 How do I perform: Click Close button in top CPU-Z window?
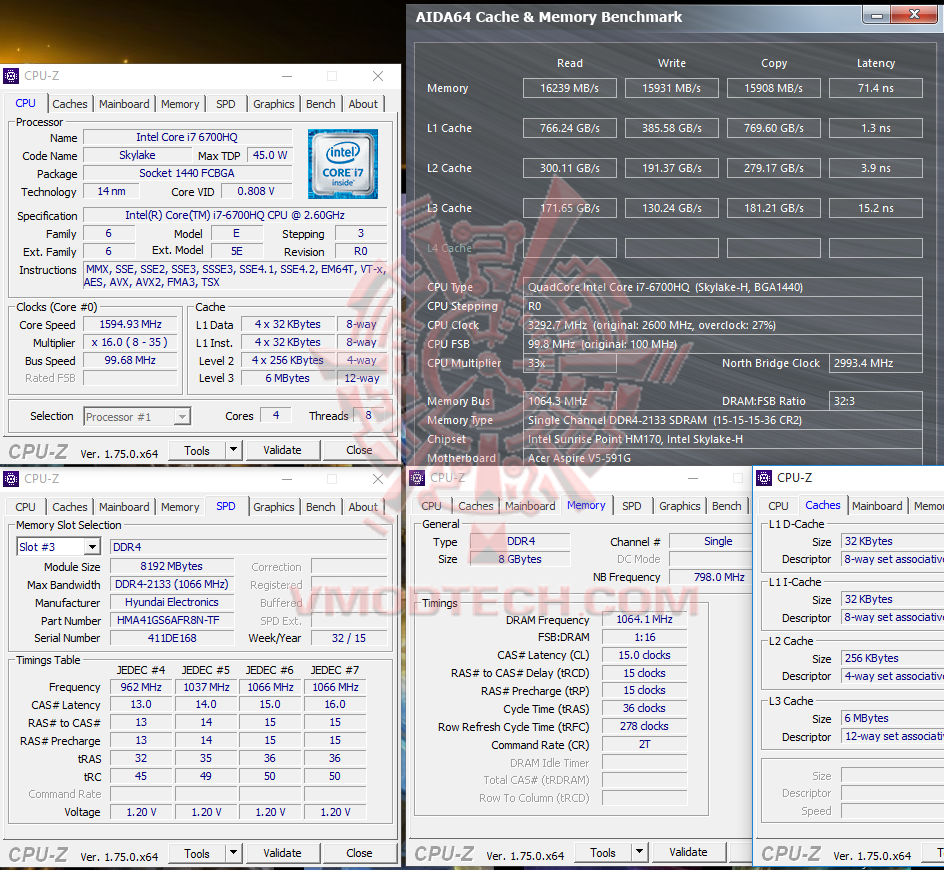[359, 450]
